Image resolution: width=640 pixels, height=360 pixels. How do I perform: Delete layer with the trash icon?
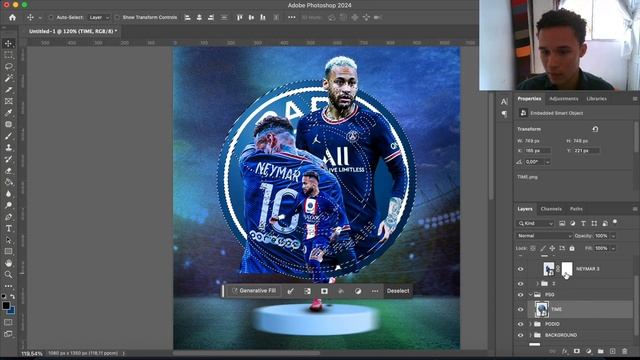(x=624, y=351)
